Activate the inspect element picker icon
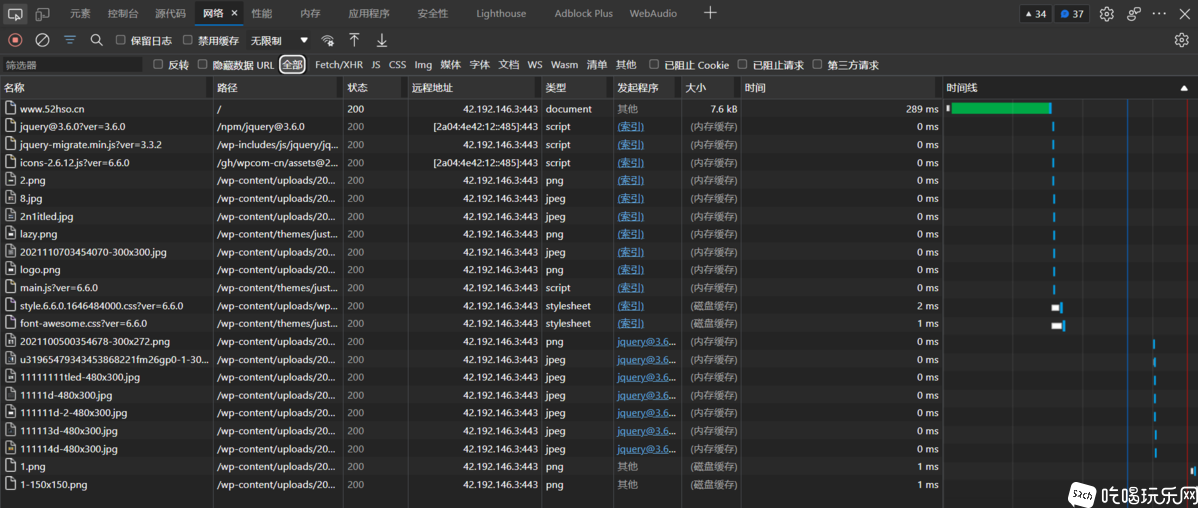The height and width of the screenshot is (508, 1198). pyautogui.click(x=15, y=14)
